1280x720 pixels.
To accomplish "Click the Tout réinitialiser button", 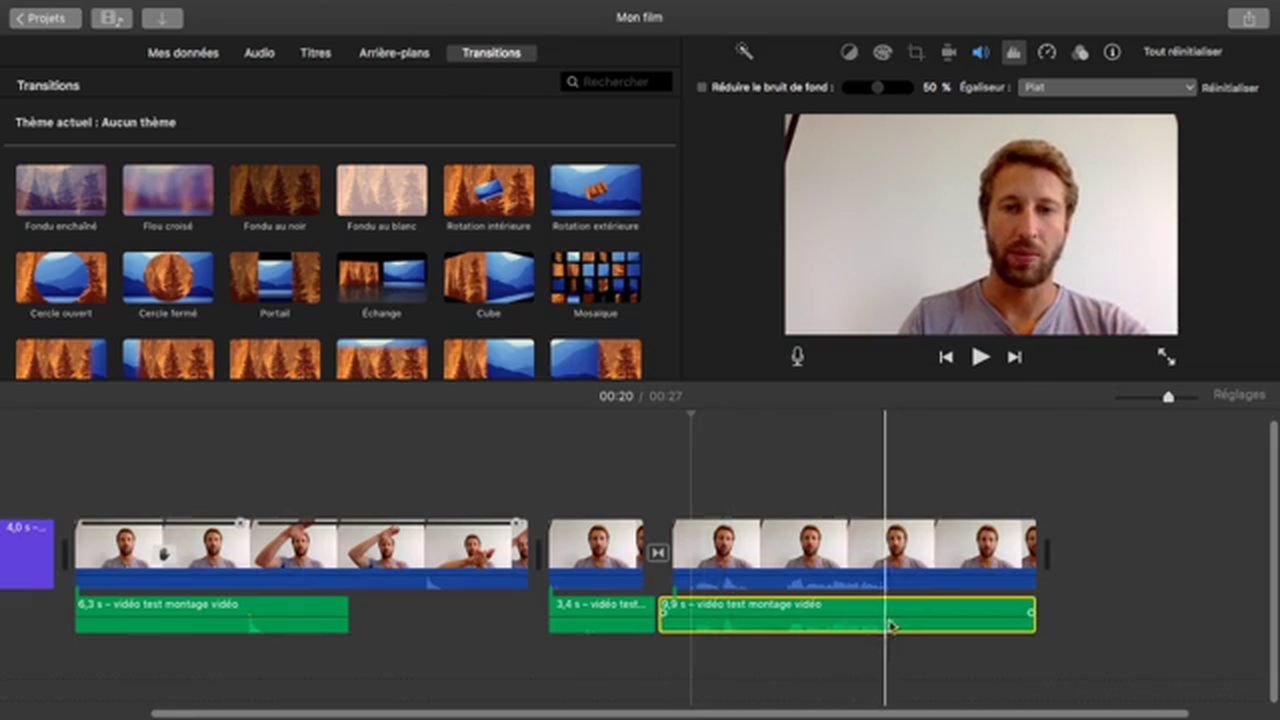I will tap(1183, 52).
